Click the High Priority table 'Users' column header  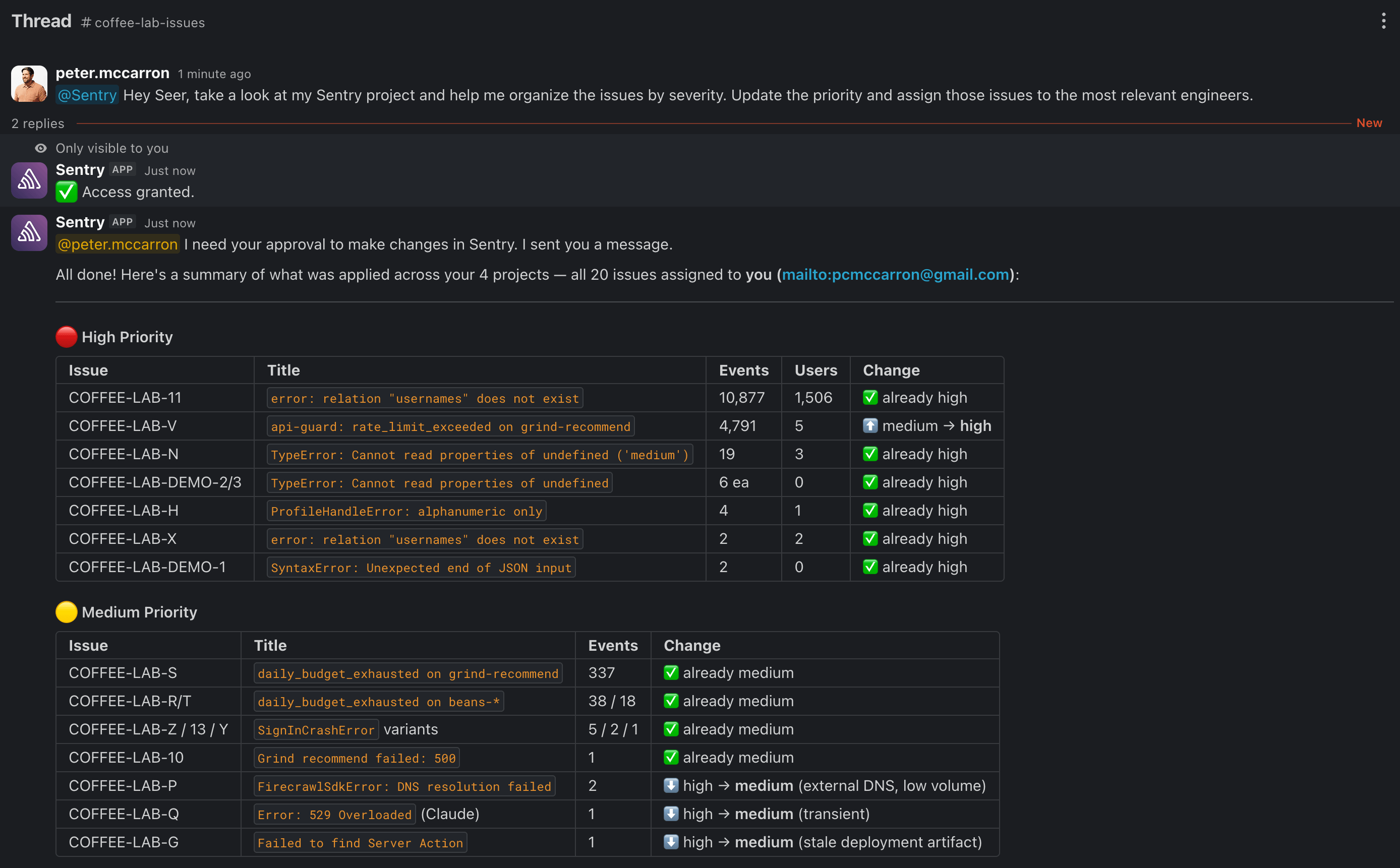tap(815, 370)
